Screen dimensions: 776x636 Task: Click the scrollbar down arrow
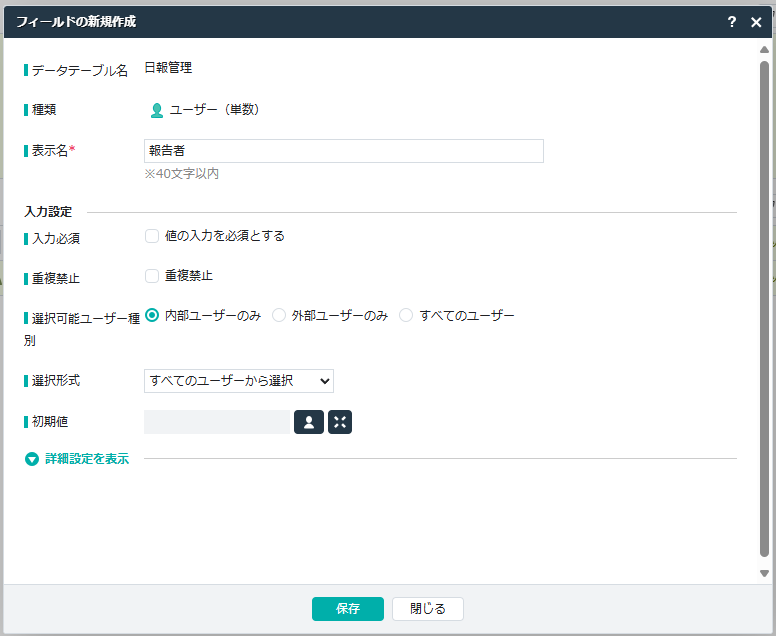pyautogui.click(x=764, y=573)
